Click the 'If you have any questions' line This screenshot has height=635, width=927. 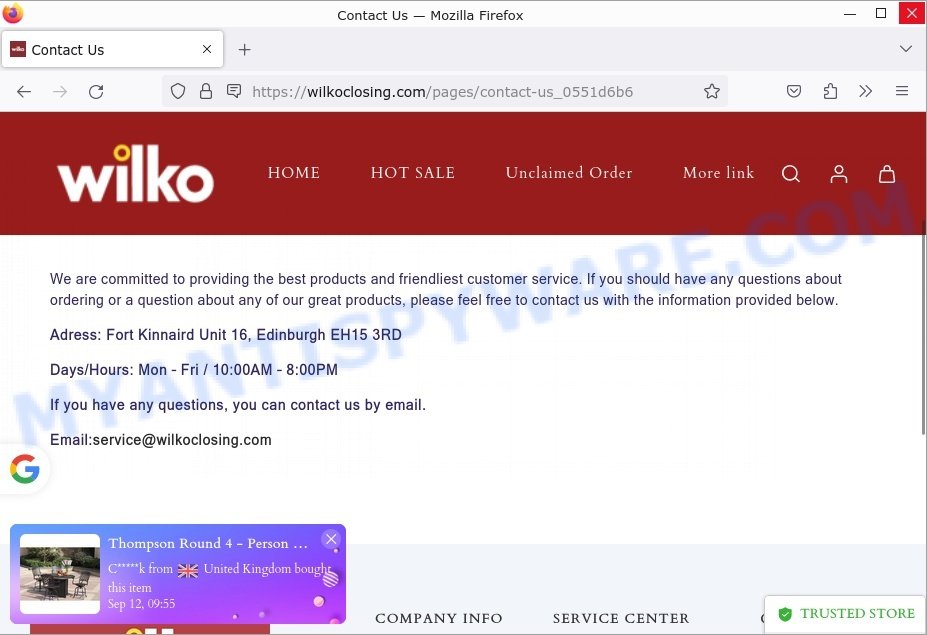[x=238, y=405]
